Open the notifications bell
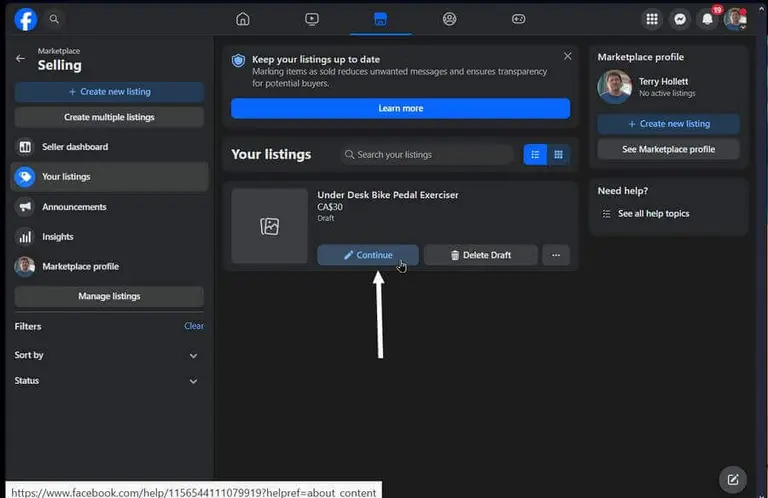This screenshot has height=498, width=768. pos(707,19)
